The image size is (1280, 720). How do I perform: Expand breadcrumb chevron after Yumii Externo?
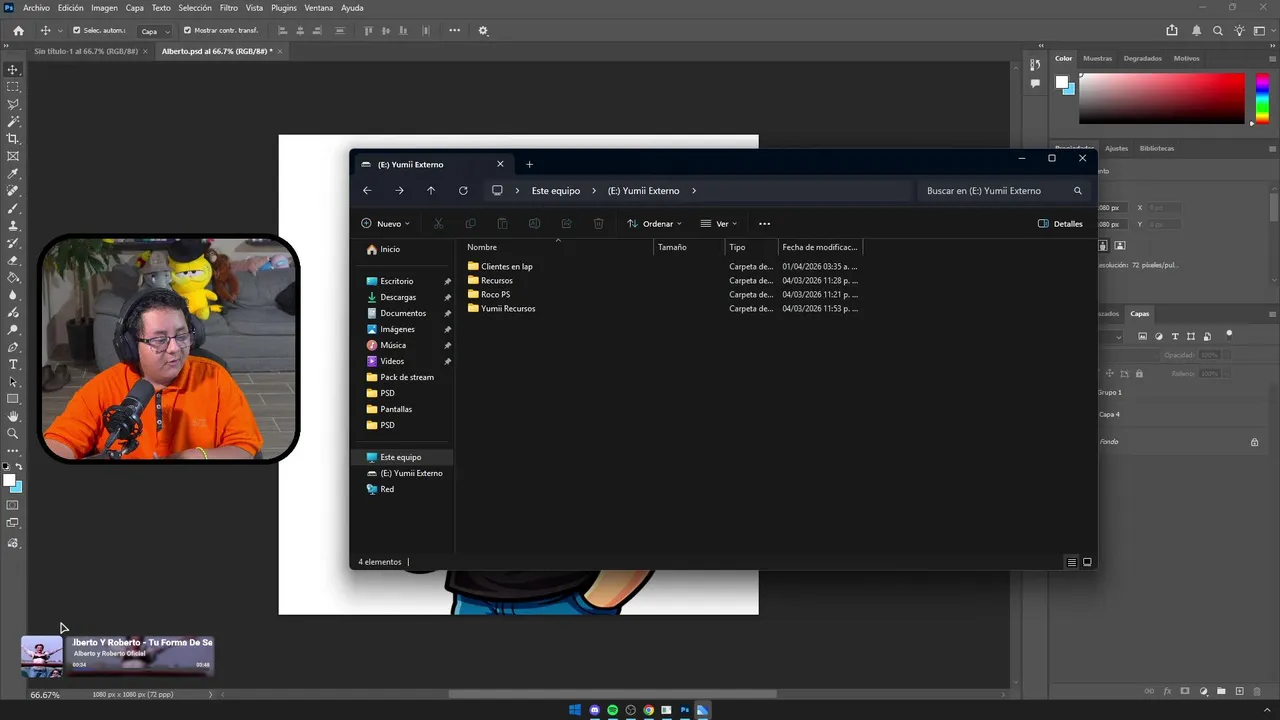[x=694, y=191]
